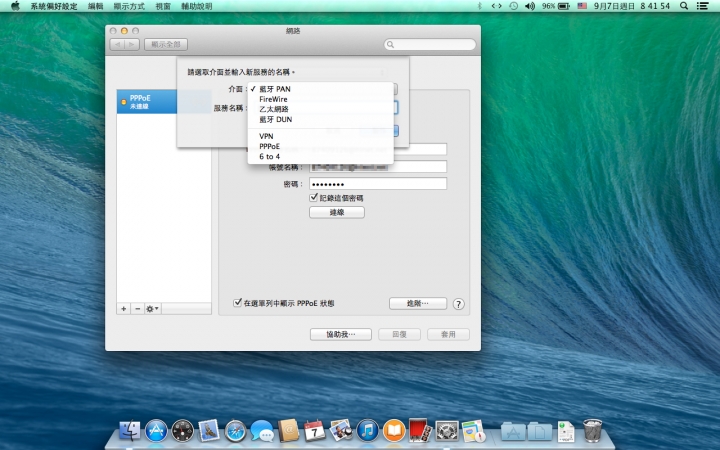The height and width of the screenshot is (450, 720).
Task: Open Notification Center list icon
Action: 702,6
